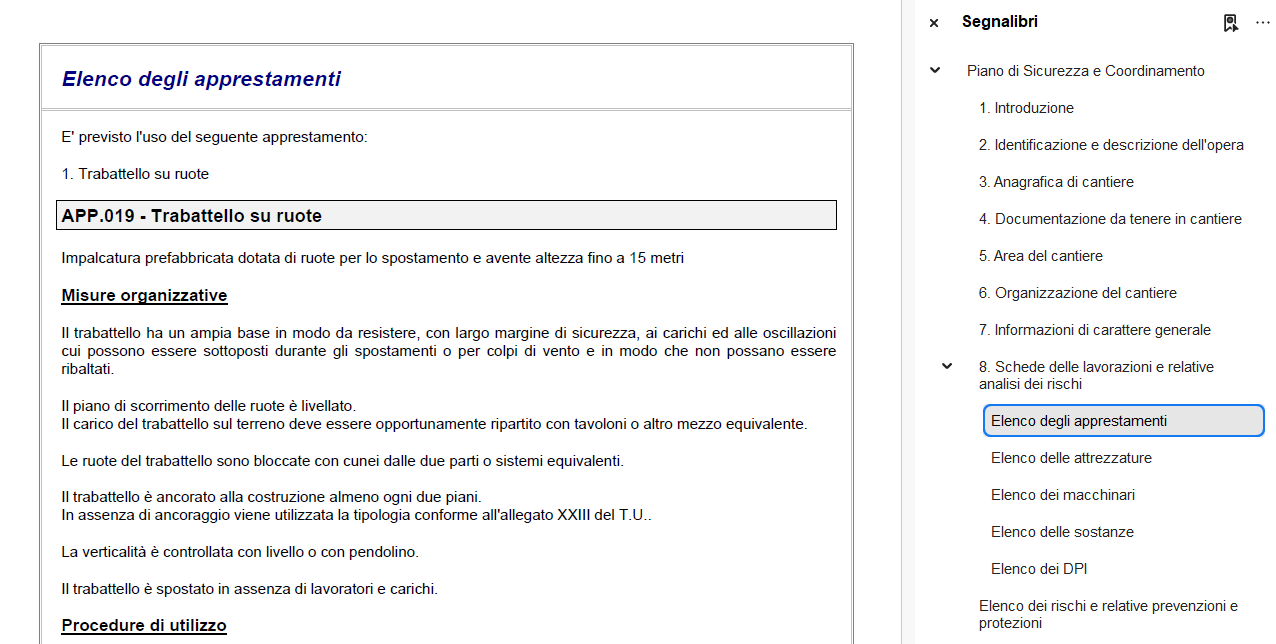Viewport: 1276px width, 644px height.
Task: Add a new bookmark icon
Action: pyautogui.click(x=1231, y=23)
